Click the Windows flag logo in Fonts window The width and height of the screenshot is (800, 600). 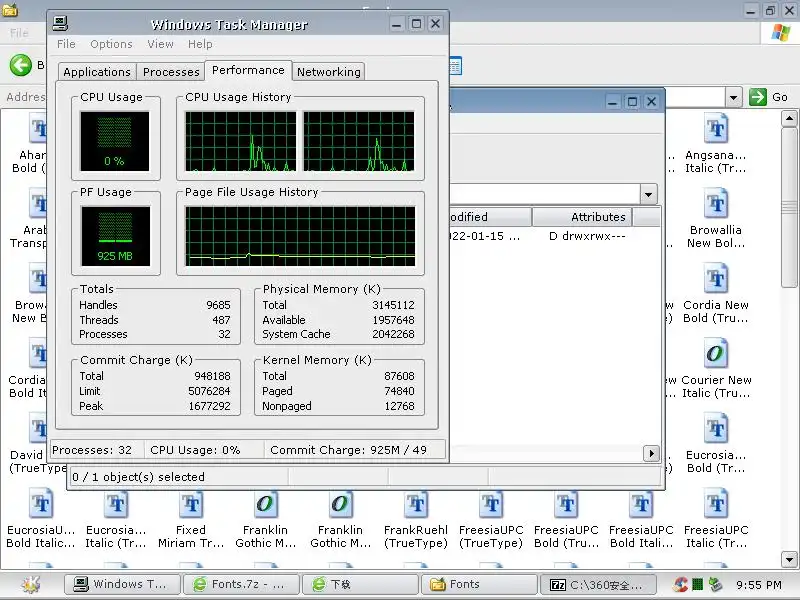(x=780, y=32)
